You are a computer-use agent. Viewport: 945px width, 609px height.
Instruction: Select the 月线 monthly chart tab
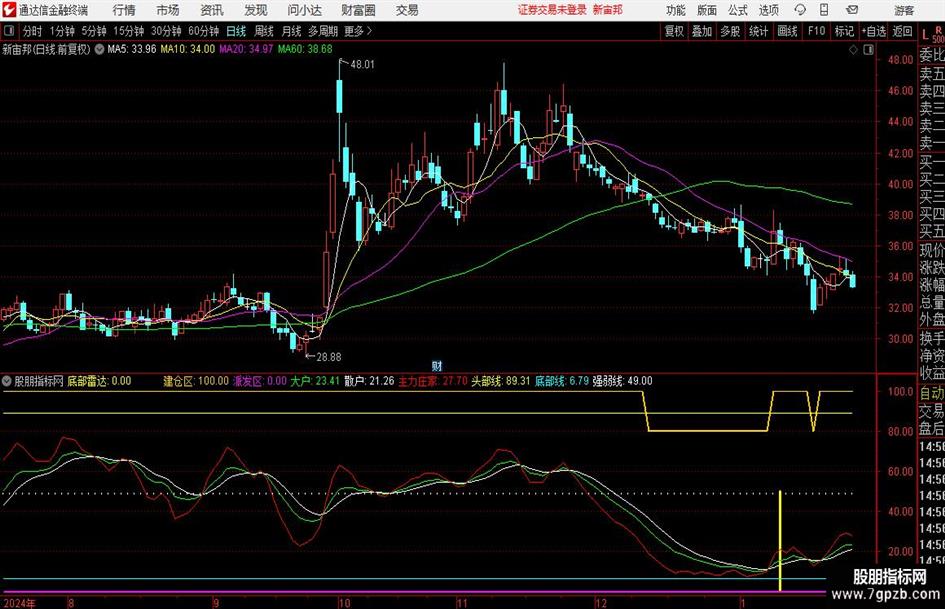coord(292,31)
